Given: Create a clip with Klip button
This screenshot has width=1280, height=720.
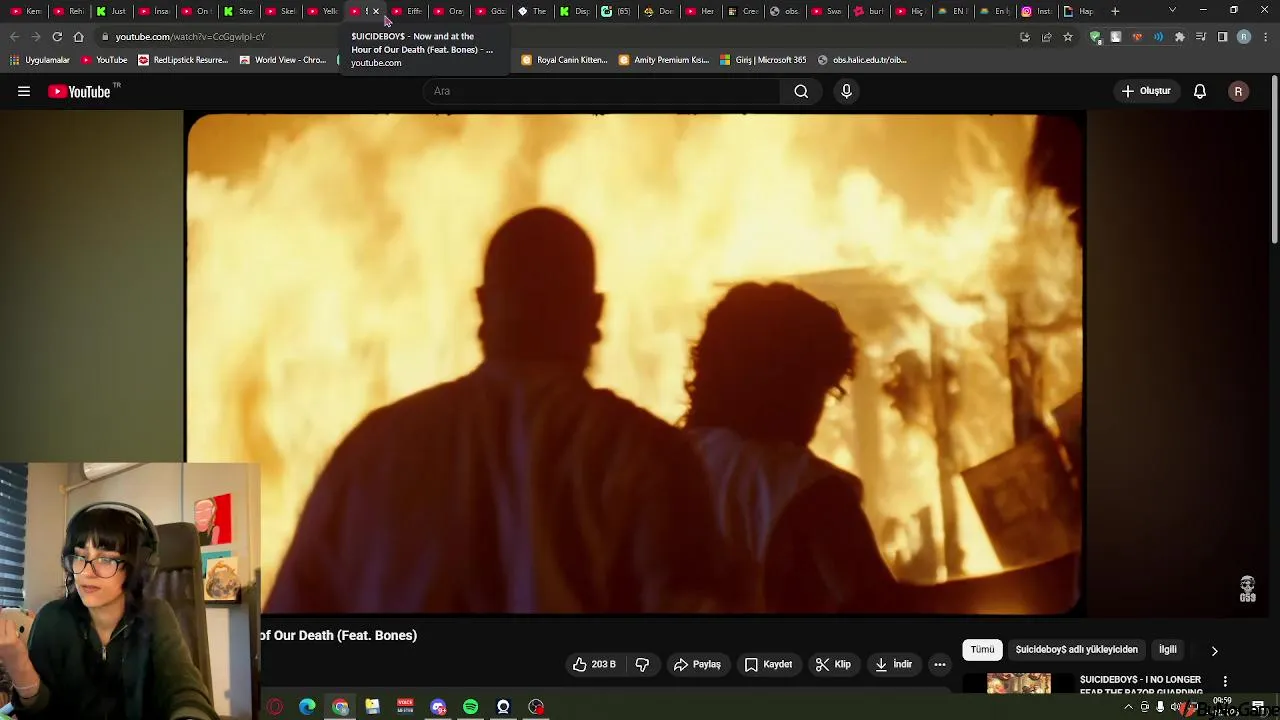Looking at the screenshot, I should pyautogui.click(x=833, y=664).
